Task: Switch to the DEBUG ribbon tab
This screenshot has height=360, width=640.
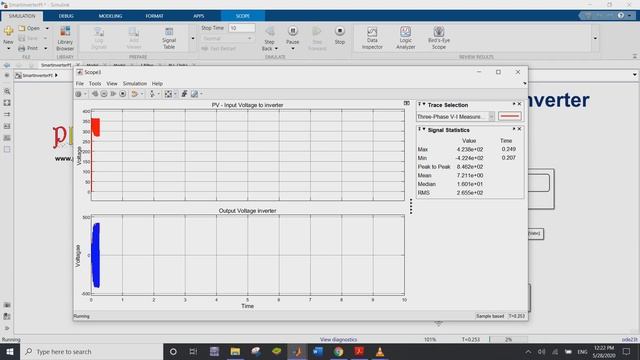Action: [x=66, y=16]
